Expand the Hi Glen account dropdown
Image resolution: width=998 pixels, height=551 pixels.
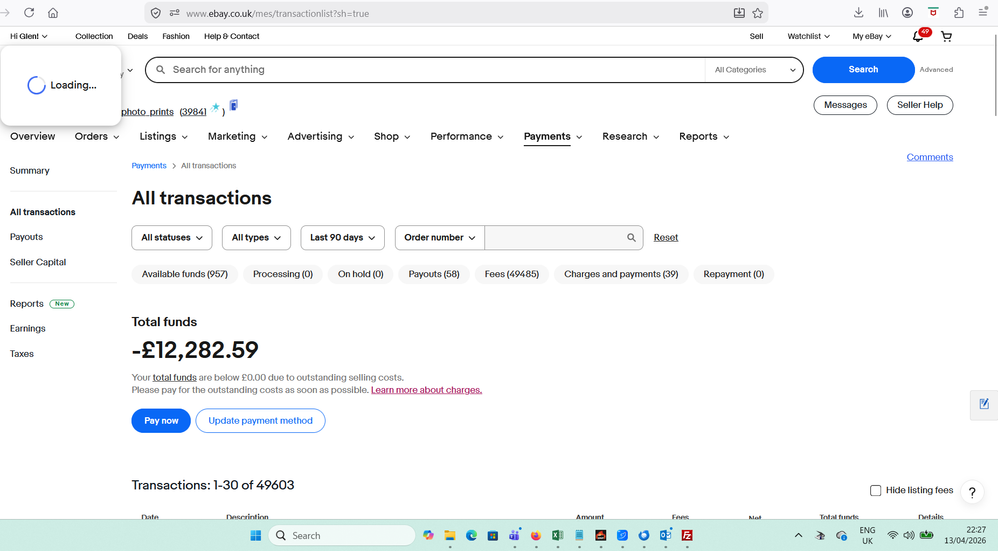[29, 36]
